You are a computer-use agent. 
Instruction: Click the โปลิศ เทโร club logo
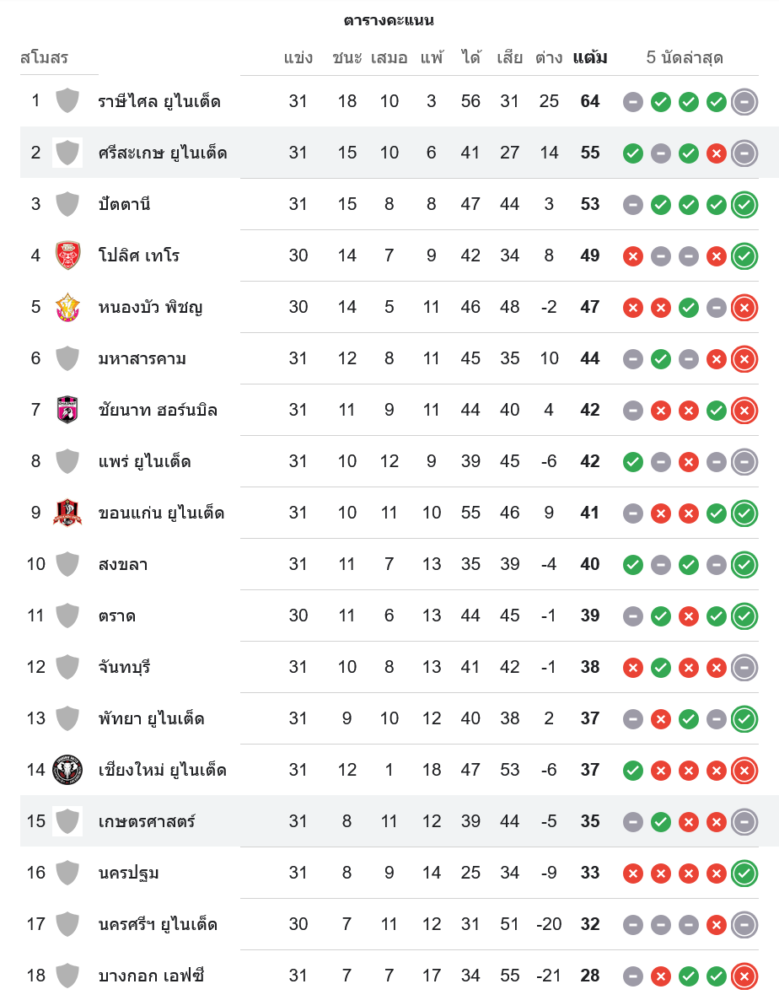tap(67, 255)
